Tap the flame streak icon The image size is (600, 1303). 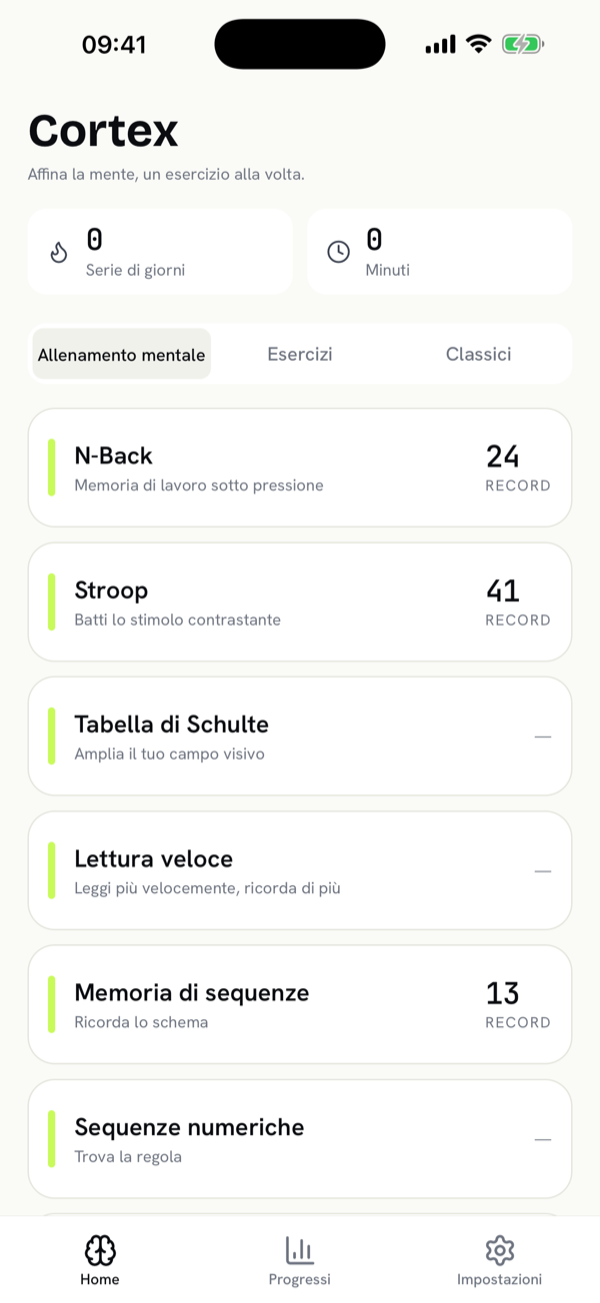tap(59, 252)
